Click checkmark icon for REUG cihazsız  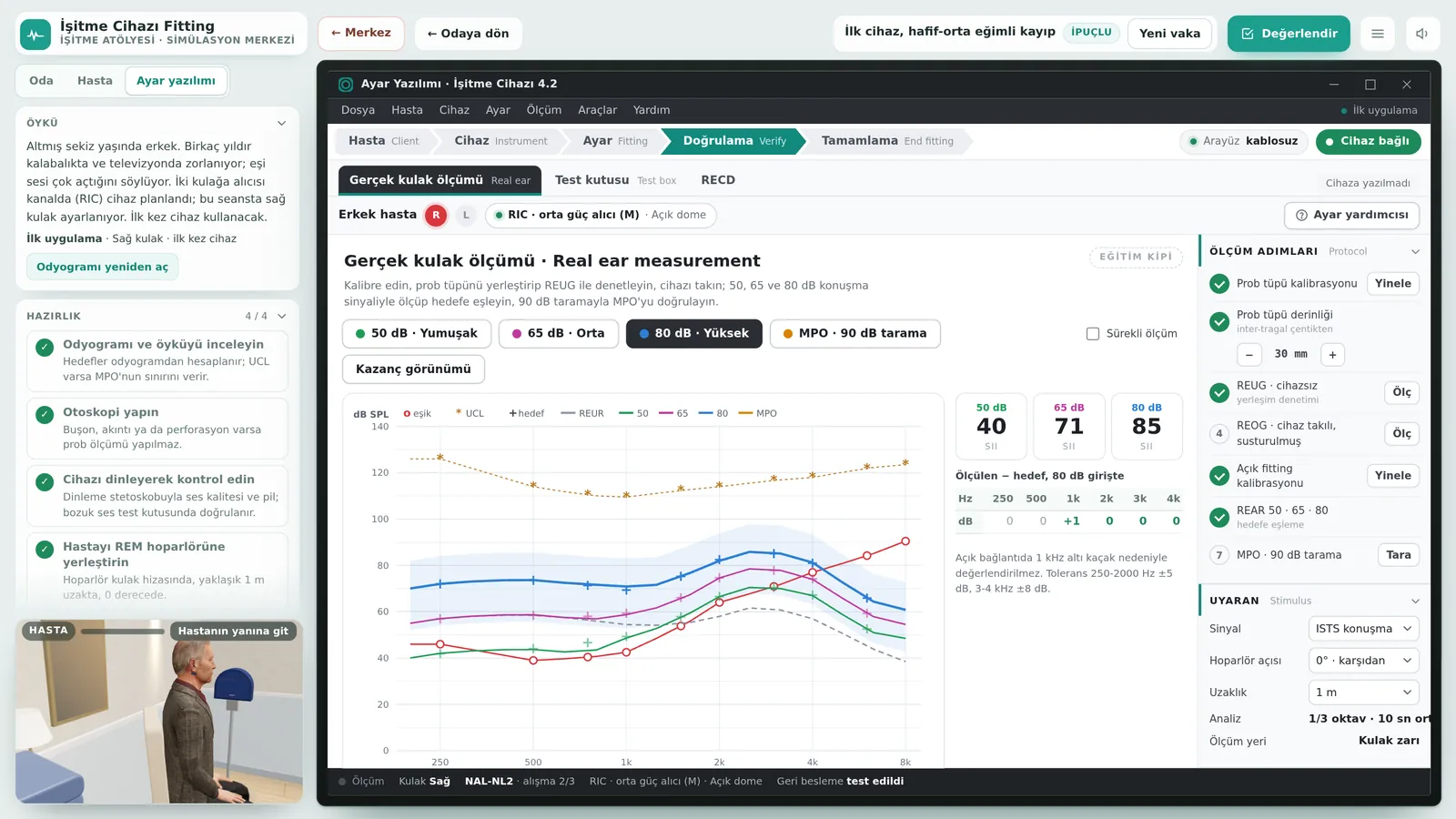pyautogui.click(x=1219, y=393)
